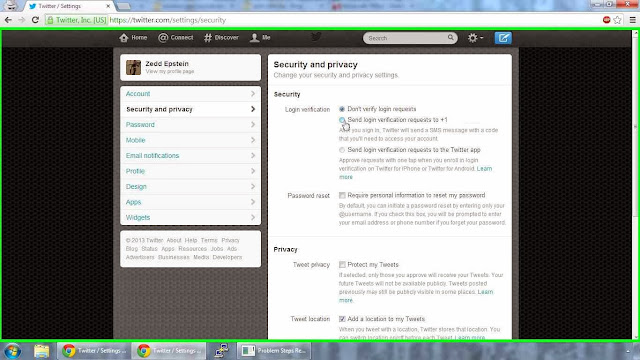Screen dimensions: 640x360
Task: Close the Twitter / Settings tab
Action: tap(108, 6)
